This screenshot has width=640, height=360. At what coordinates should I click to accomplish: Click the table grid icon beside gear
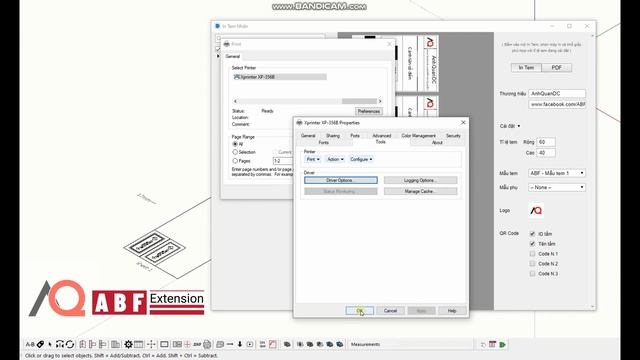pyautogui.click(x=139, y=344)
